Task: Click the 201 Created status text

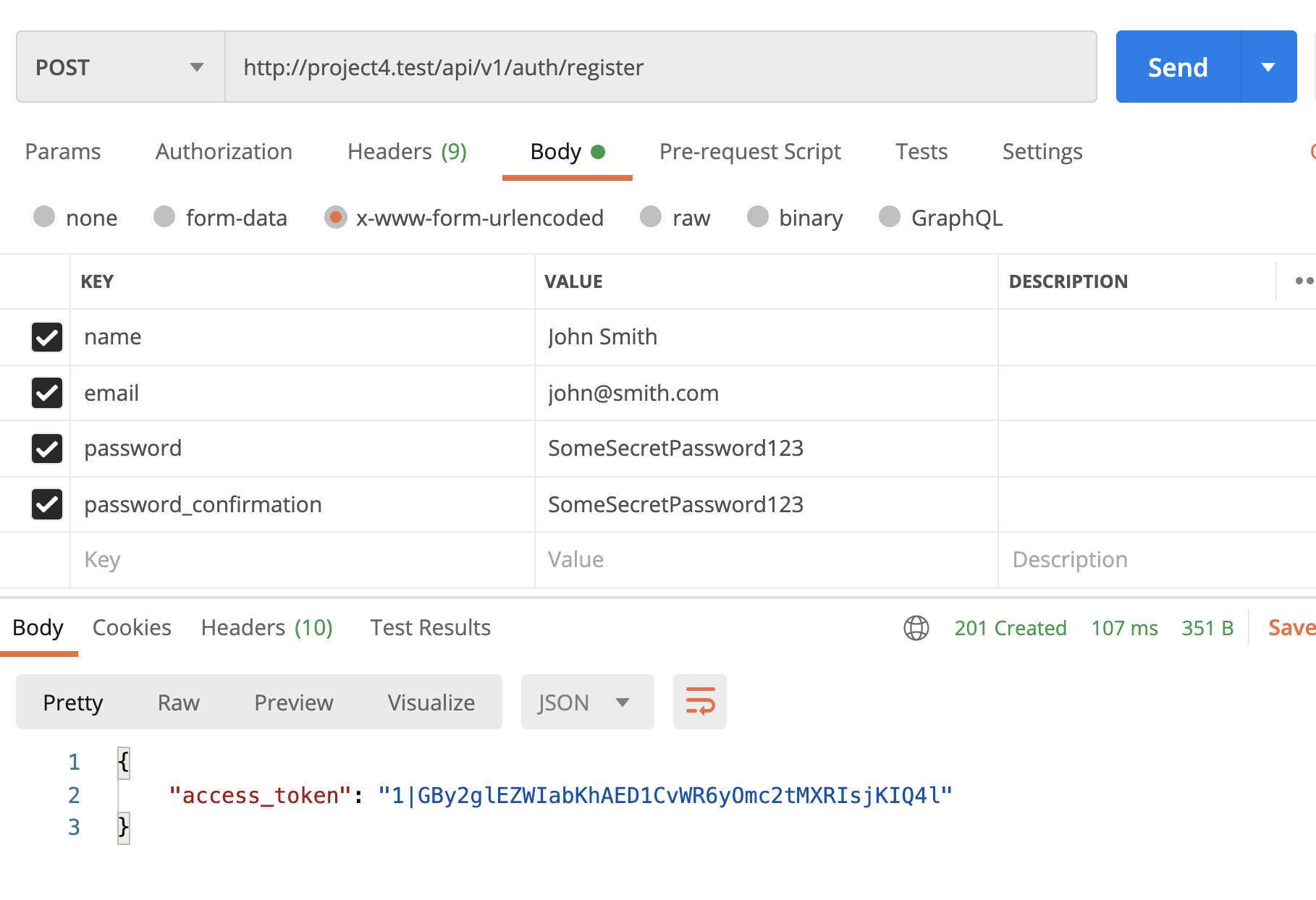Action: point(1011,628)
